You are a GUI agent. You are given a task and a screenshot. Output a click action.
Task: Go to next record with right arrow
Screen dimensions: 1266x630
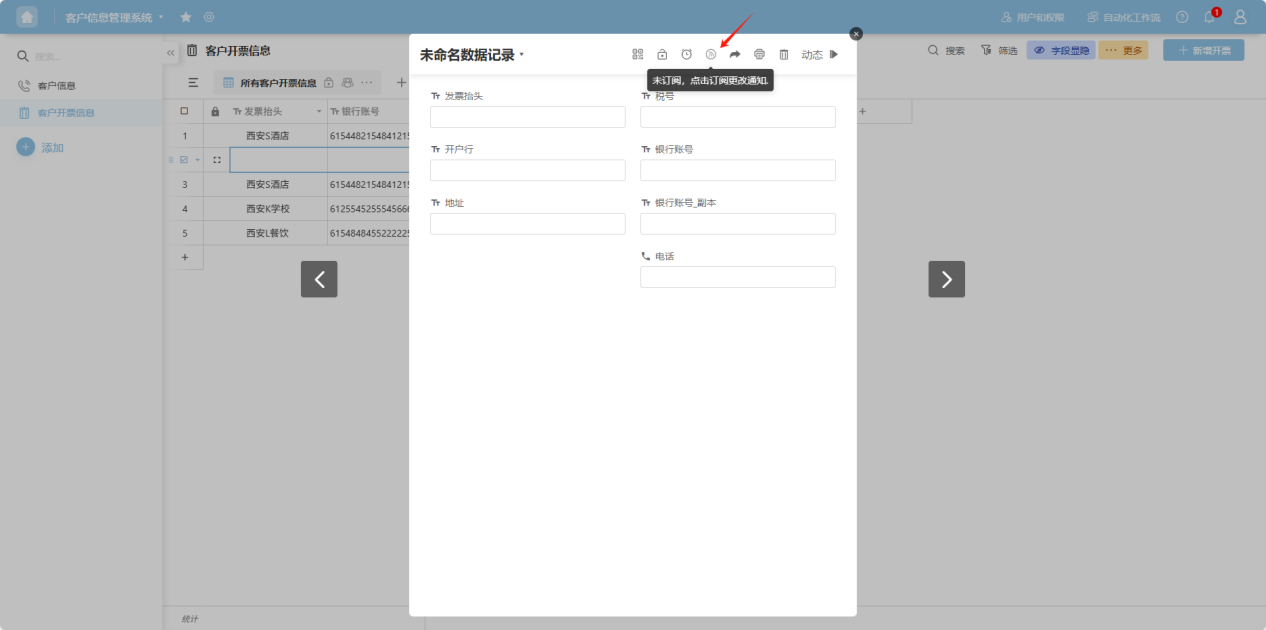point(946,279)
